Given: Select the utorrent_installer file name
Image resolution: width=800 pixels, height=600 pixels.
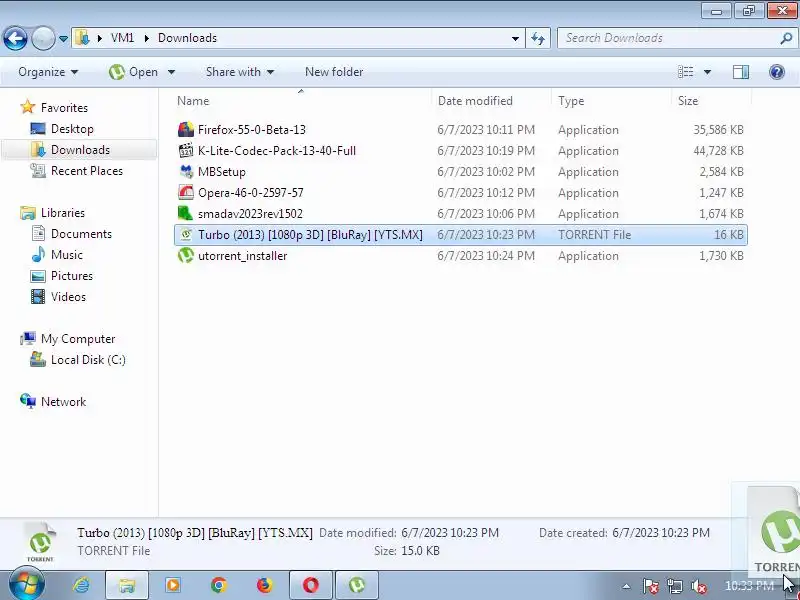Looking at the screenshot, I should coord(242,256).
